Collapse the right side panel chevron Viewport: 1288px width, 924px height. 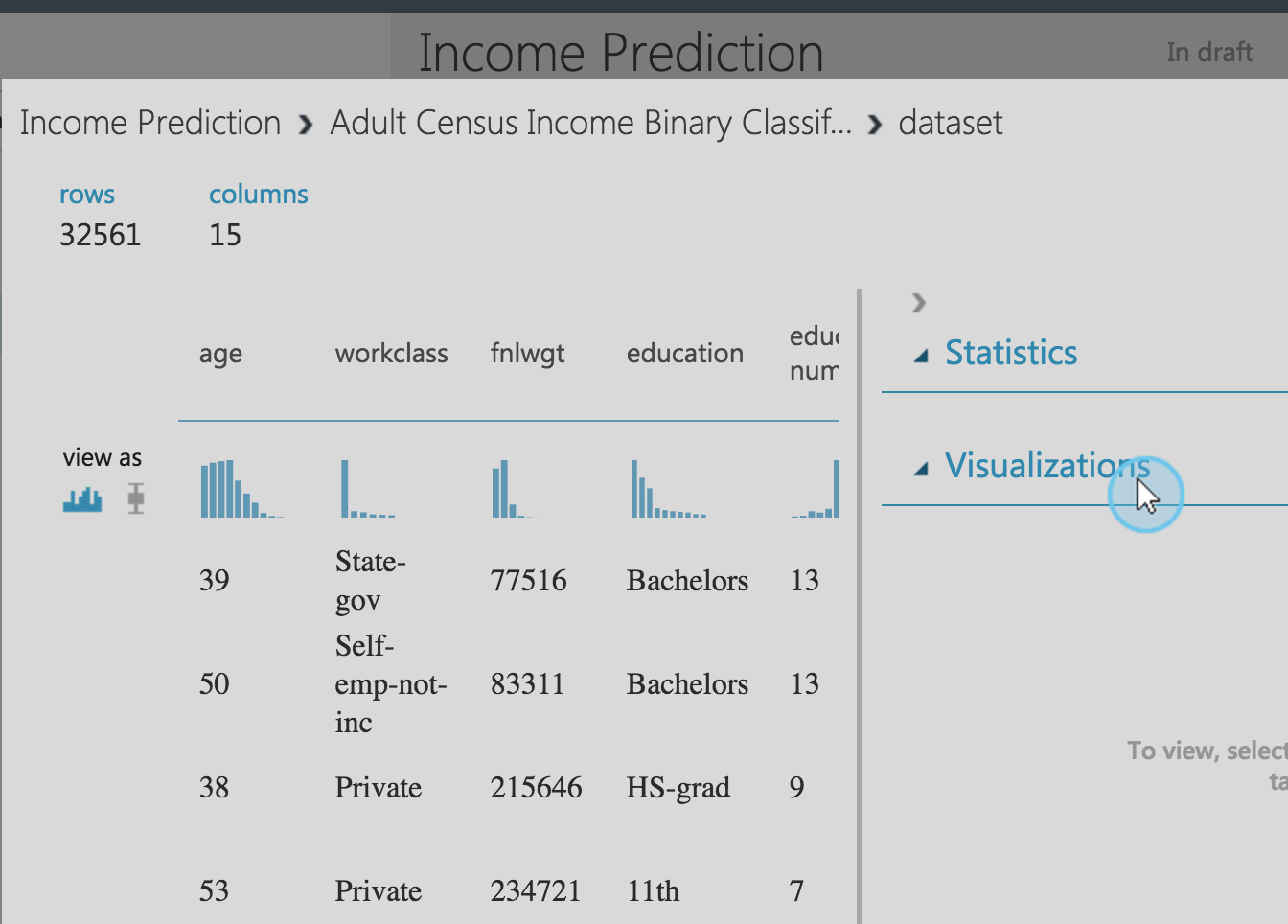pos(919,303)
